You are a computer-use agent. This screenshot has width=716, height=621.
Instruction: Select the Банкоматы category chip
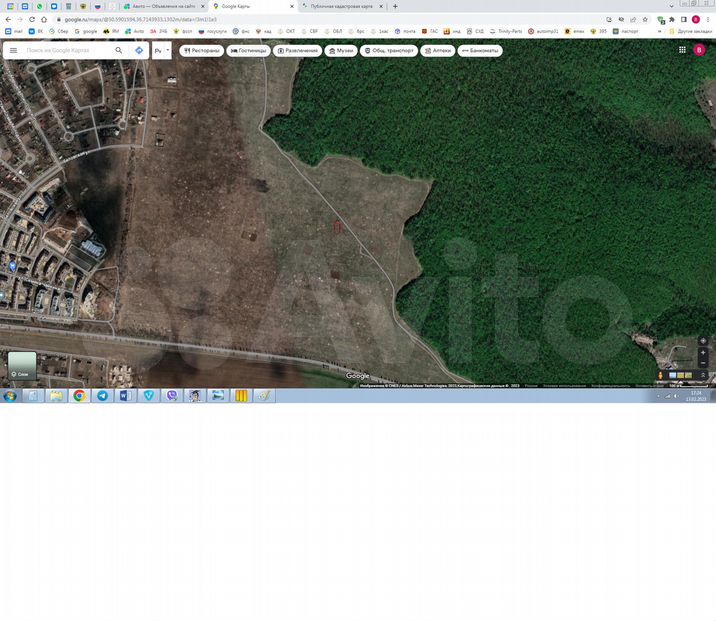tap(480, 50)
